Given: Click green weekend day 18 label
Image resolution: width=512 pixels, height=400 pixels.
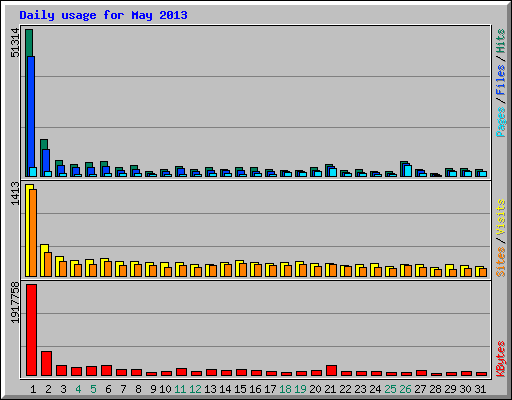Looking at the screenshot, I should [285, 389].
